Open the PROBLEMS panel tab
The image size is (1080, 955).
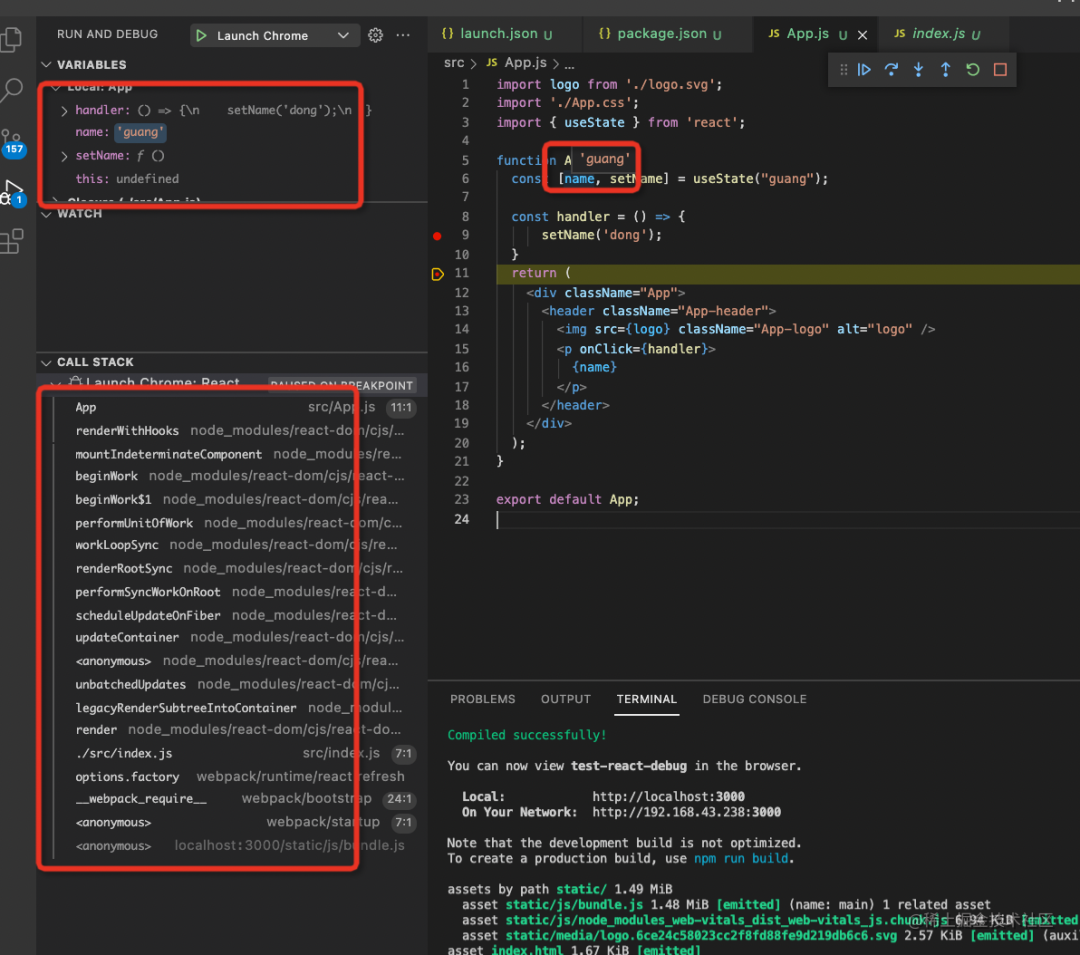(x=482, y=699)
